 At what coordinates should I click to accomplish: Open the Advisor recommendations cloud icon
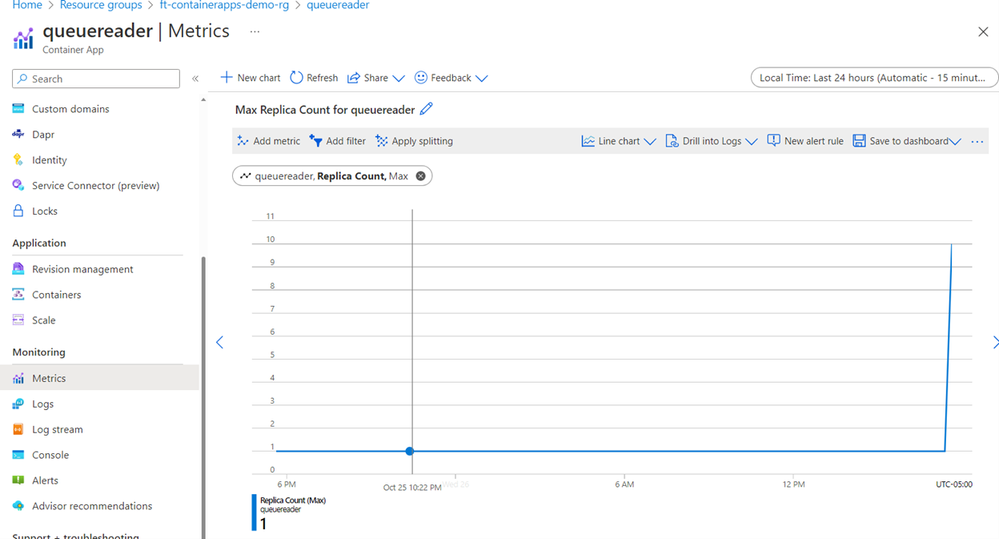(18, 505)
